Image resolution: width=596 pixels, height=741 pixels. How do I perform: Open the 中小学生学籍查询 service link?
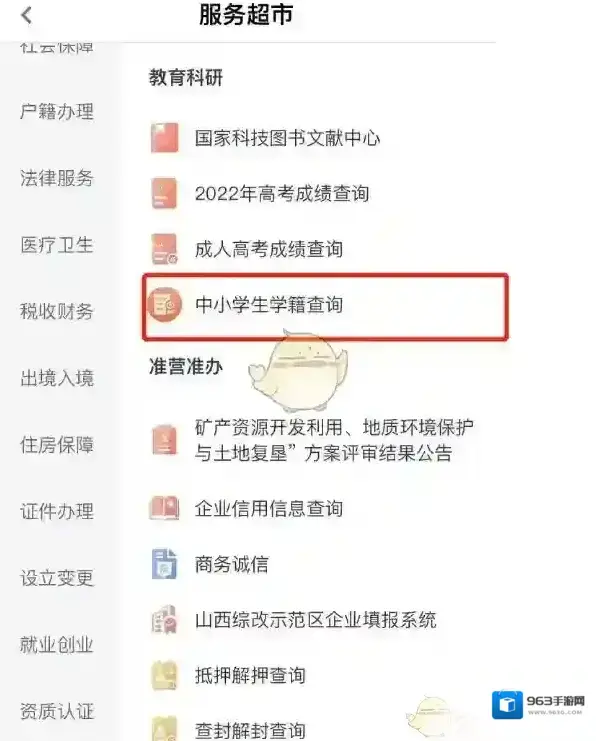click(x=326, y=306)
